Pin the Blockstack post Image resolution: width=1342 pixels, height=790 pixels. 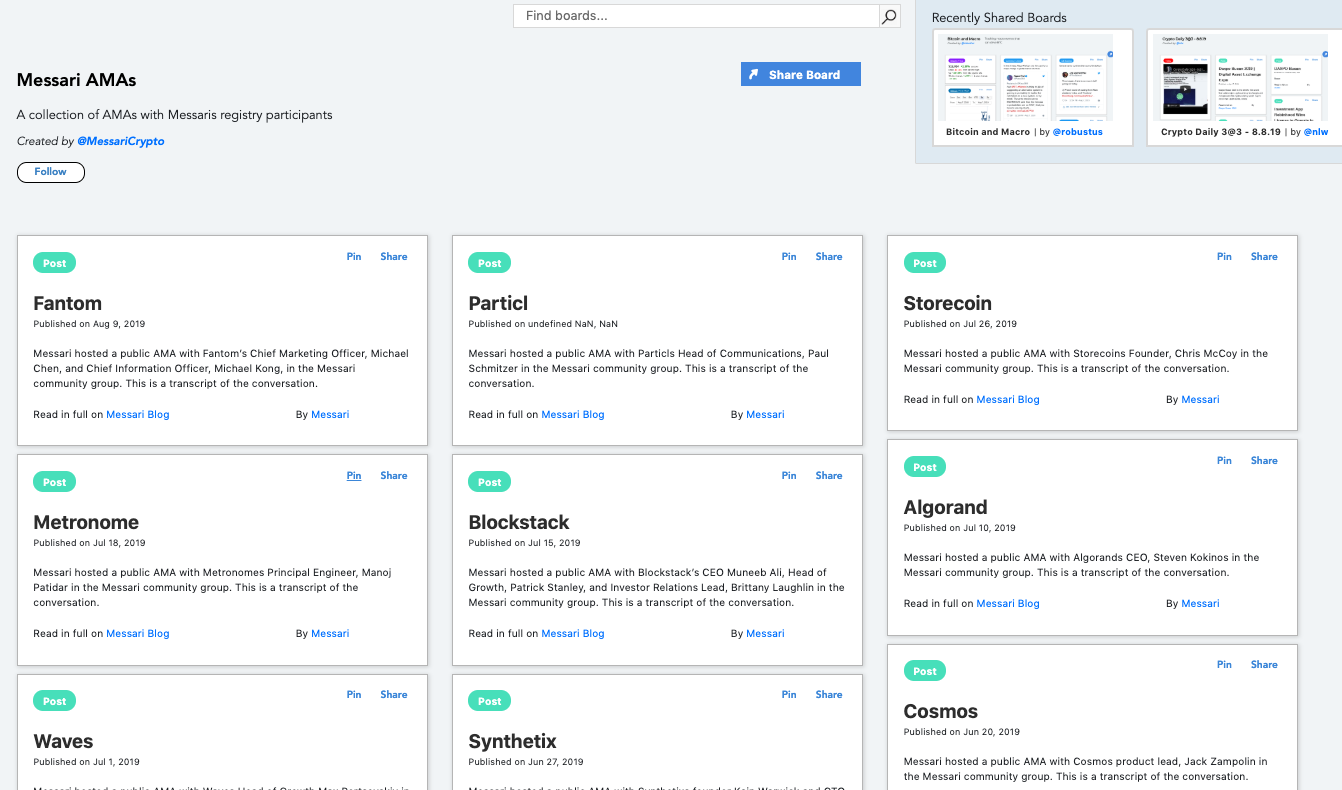(x=789, y=476)
